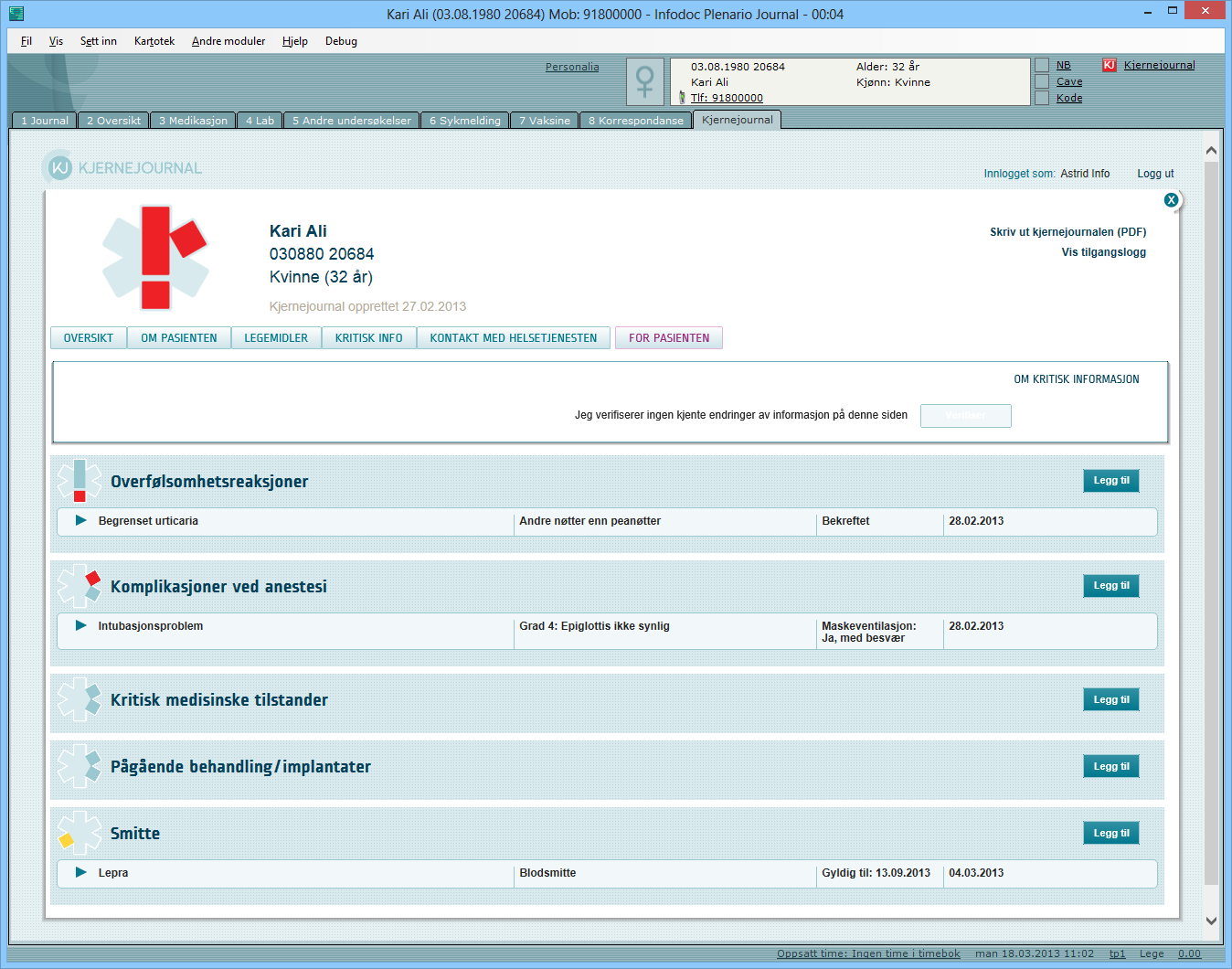The width and height of the screenshot is (1232, 969).
Task: Click the Verifiser button
Action: [x=966, y=416]
